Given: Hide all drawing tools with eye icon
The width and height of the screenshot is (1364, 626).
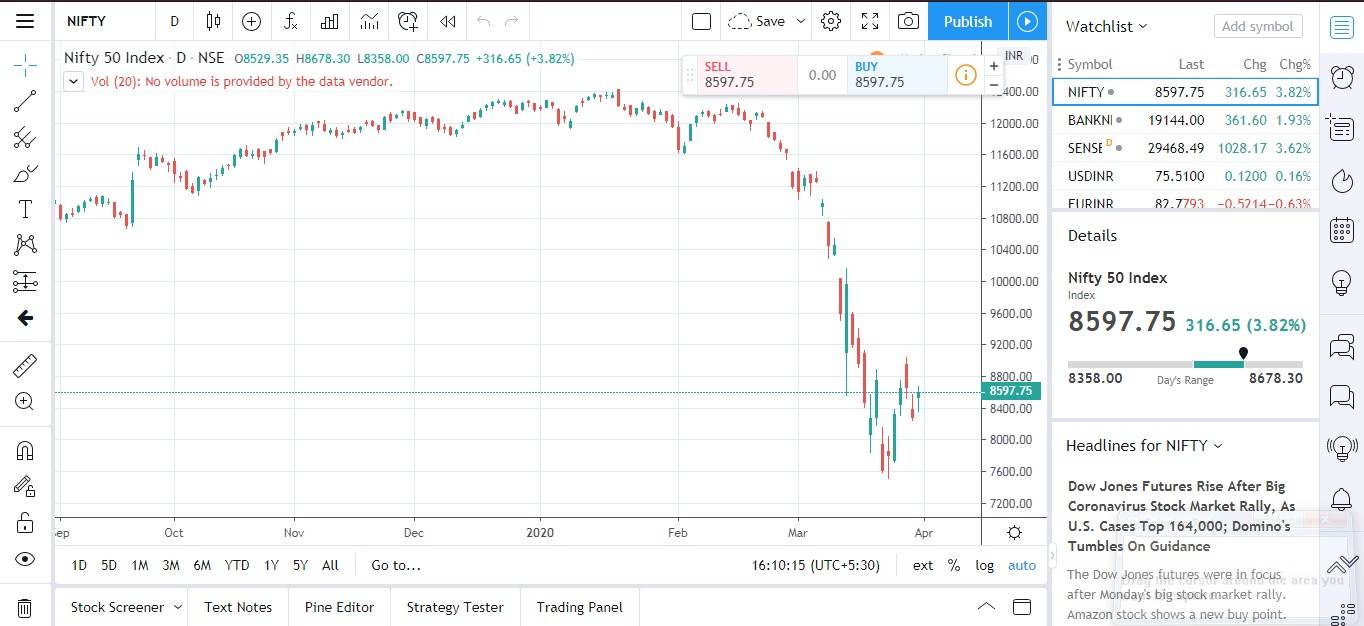Looking at the screenshot, I should click(25, 559).
